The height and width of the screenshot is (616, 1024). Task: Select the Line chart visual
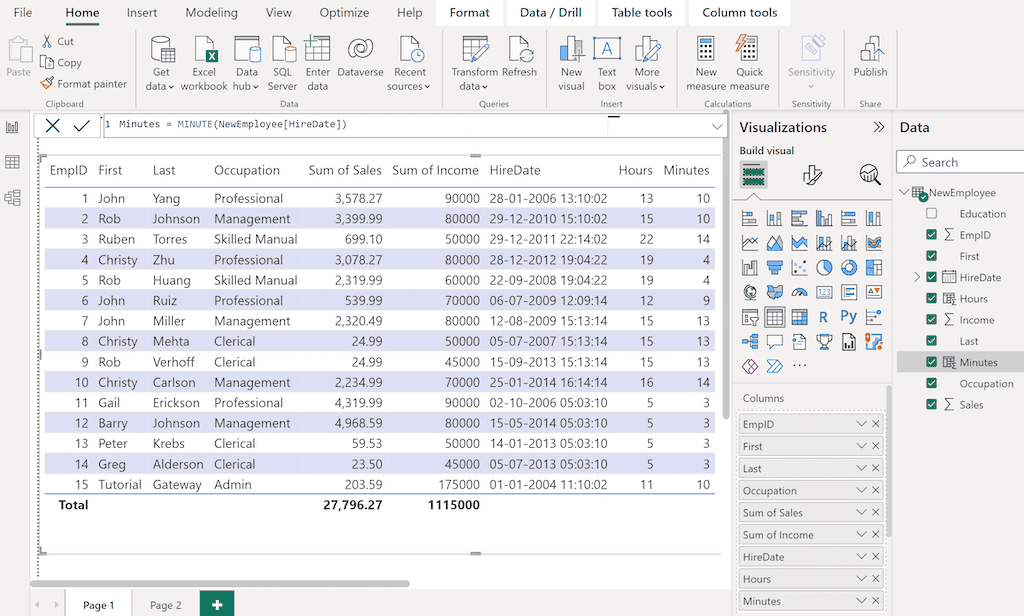[749, 242]
